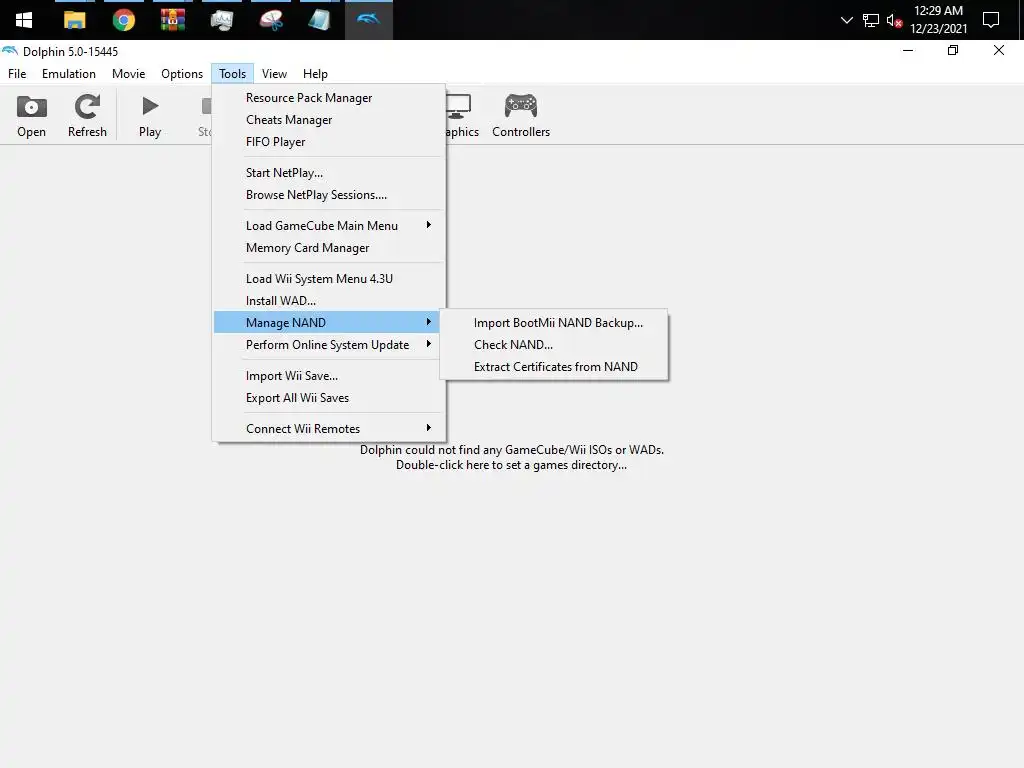This screenshot has height=768, width=1024.
Task: Click the network tray icon
Action: (871, 20)
